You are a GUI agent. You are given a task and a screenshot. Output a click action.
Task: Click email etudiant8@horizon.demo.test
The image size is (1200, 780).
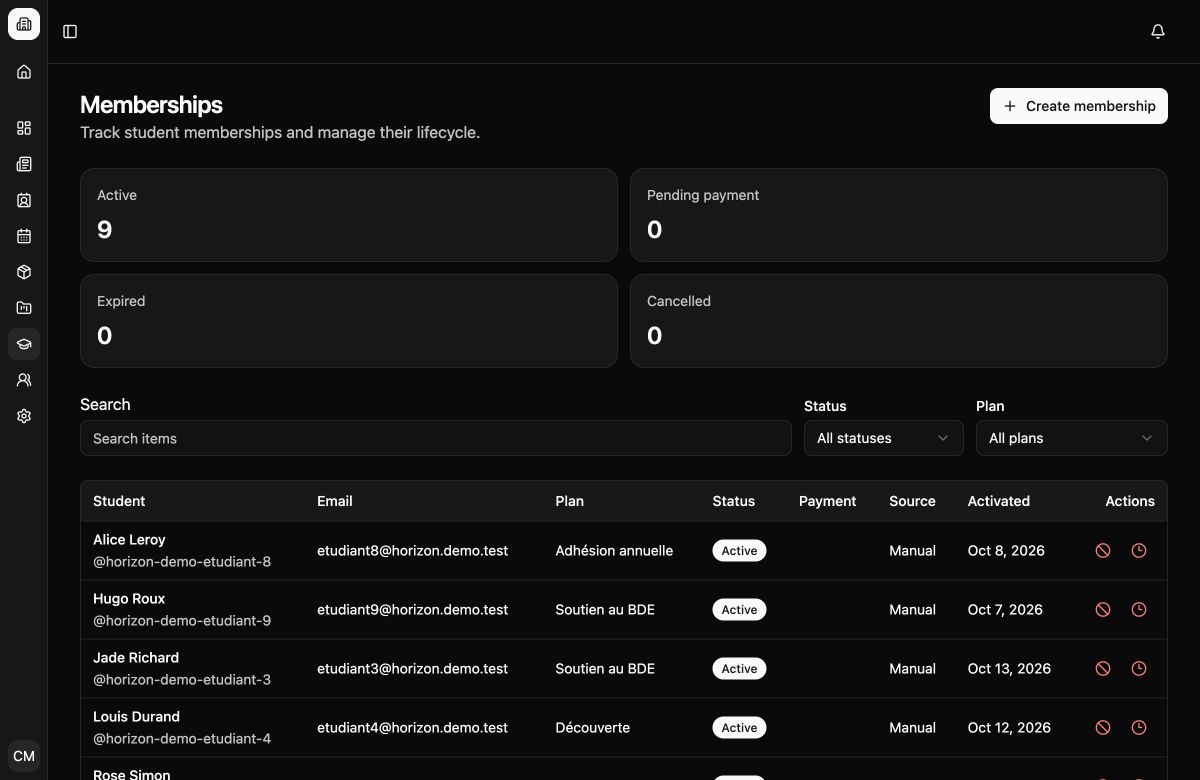413,551
